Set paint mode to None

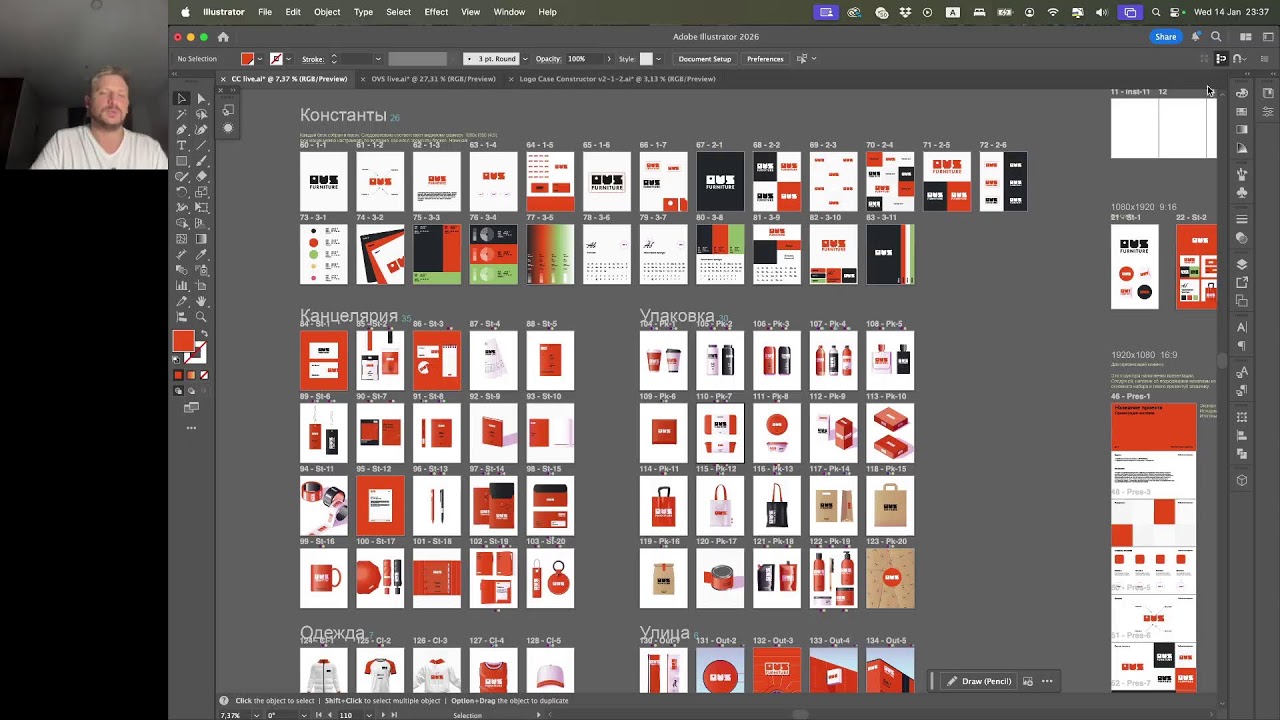(x=204, y=375)
